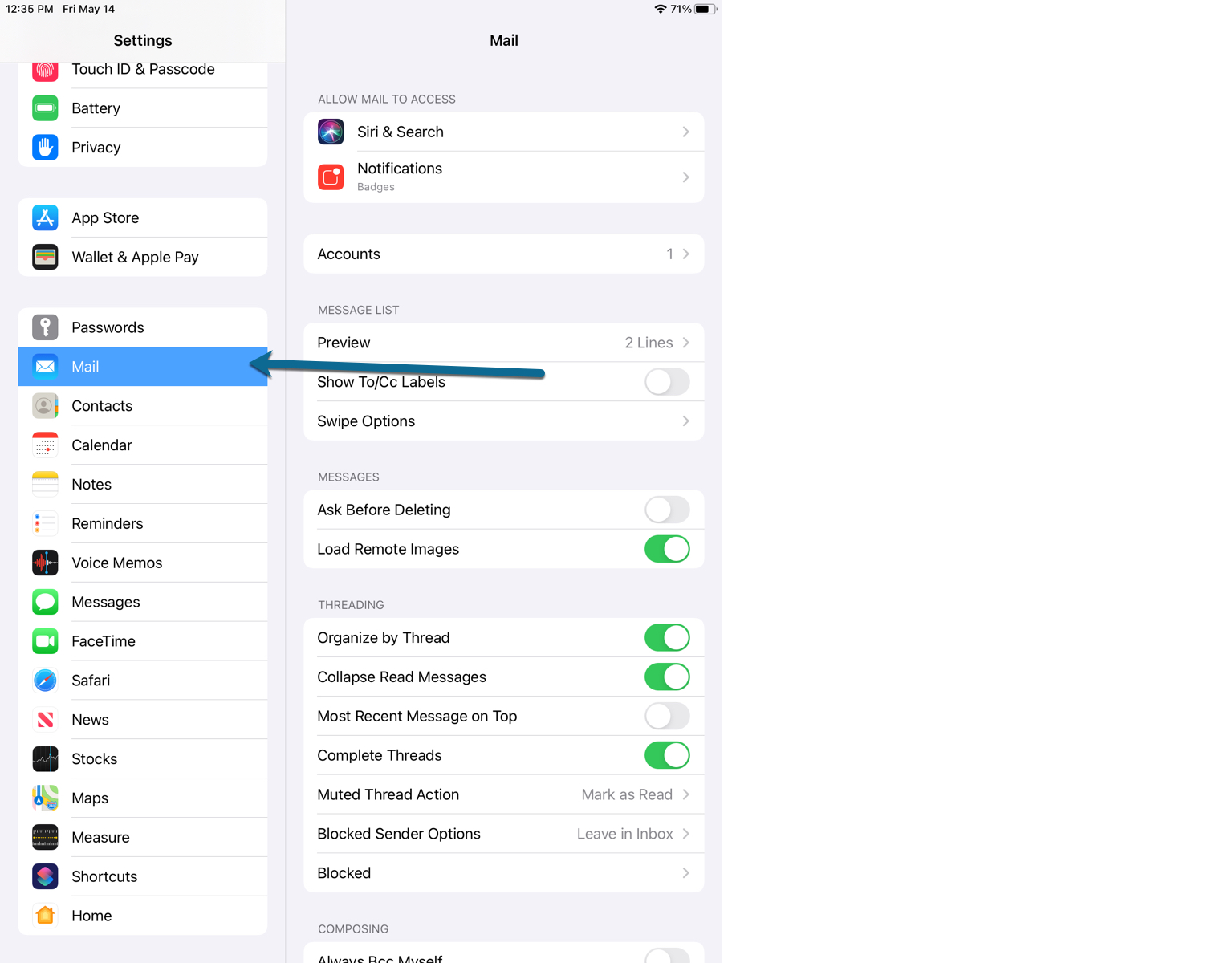This screenshot has height=963, width=1232.
Task: Tap the Safari compass icon
Action: pyautogui.click(x=45, y=681)
